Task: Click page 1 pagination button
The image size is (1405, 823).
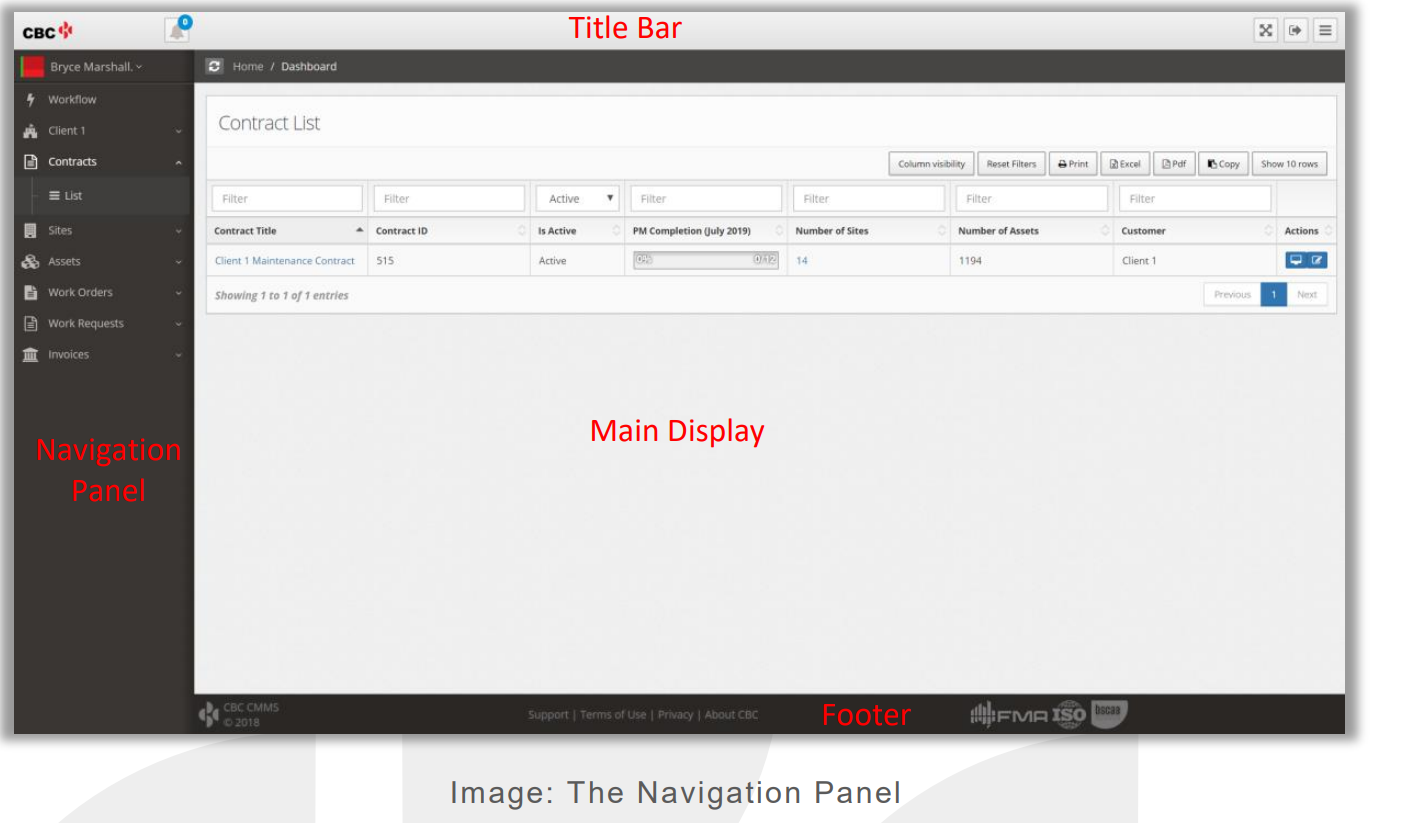Action: (1274, 294)
